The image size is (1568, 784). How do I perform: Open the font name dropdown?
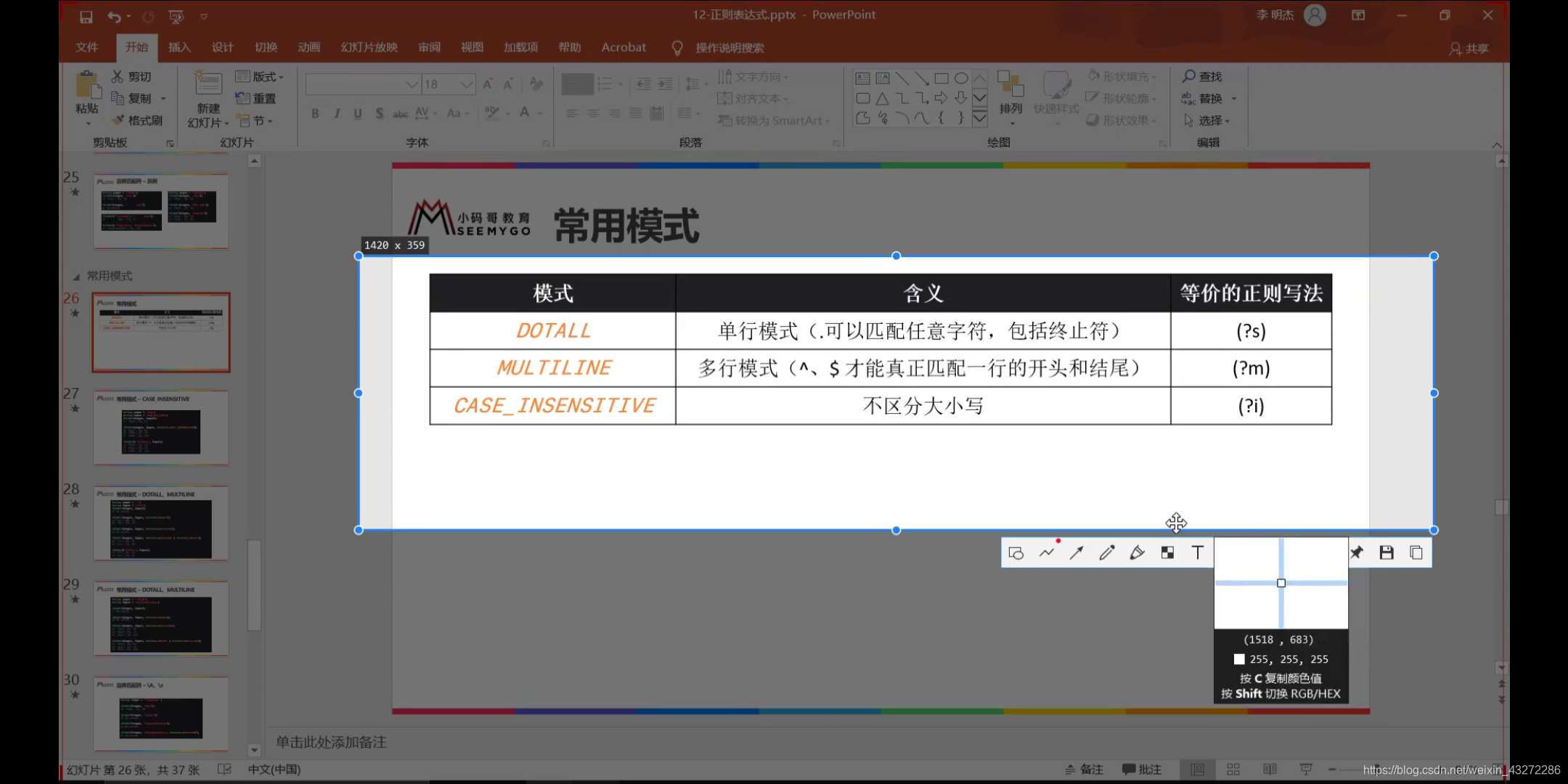pyautogui.click(x=412, y=84)
